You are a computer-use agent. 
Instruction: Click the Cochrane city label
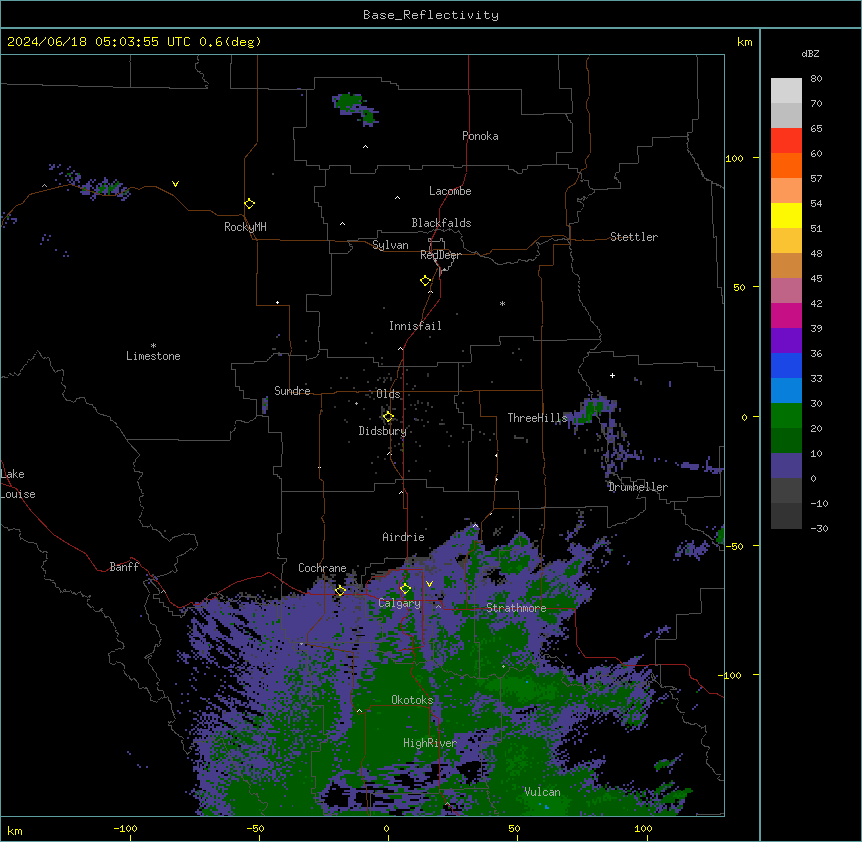point(322,568)
